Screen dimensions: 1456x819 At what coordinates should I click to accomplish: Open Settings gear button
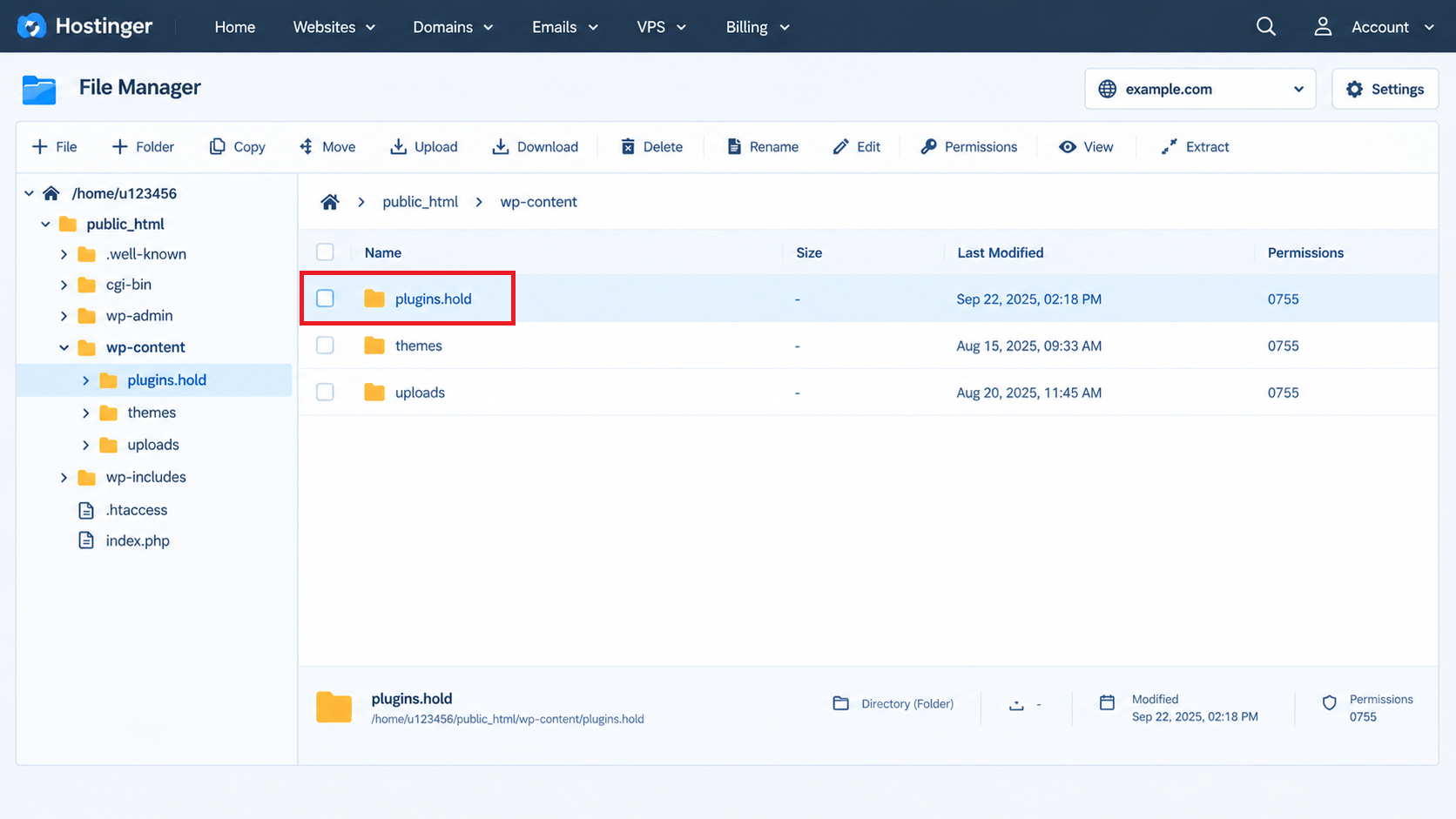coord(1385,89)
